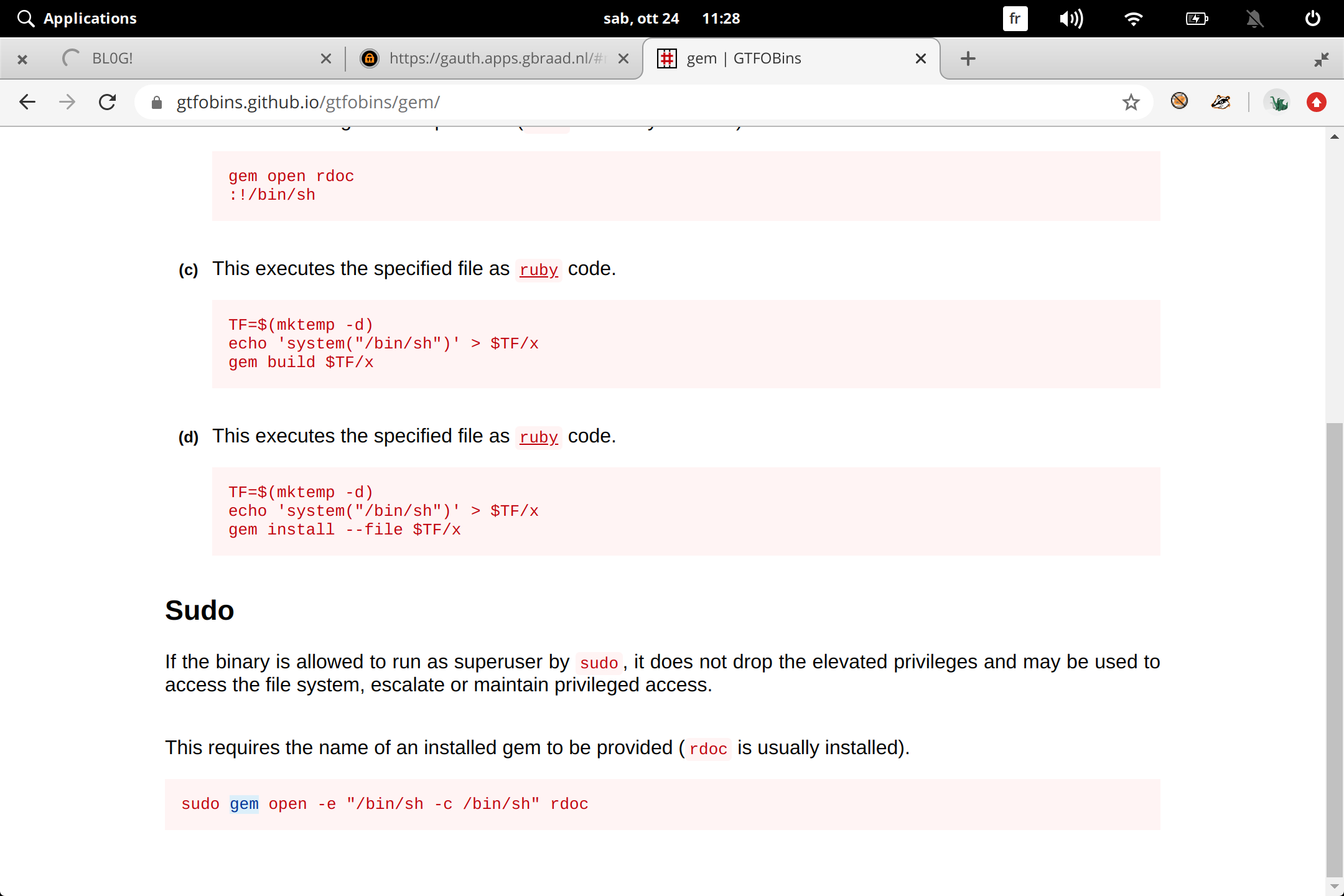Open the green profile avatar icon
Image resolution: width=1344 pixels, height=896 pixels.
[x=1278, y=102]
